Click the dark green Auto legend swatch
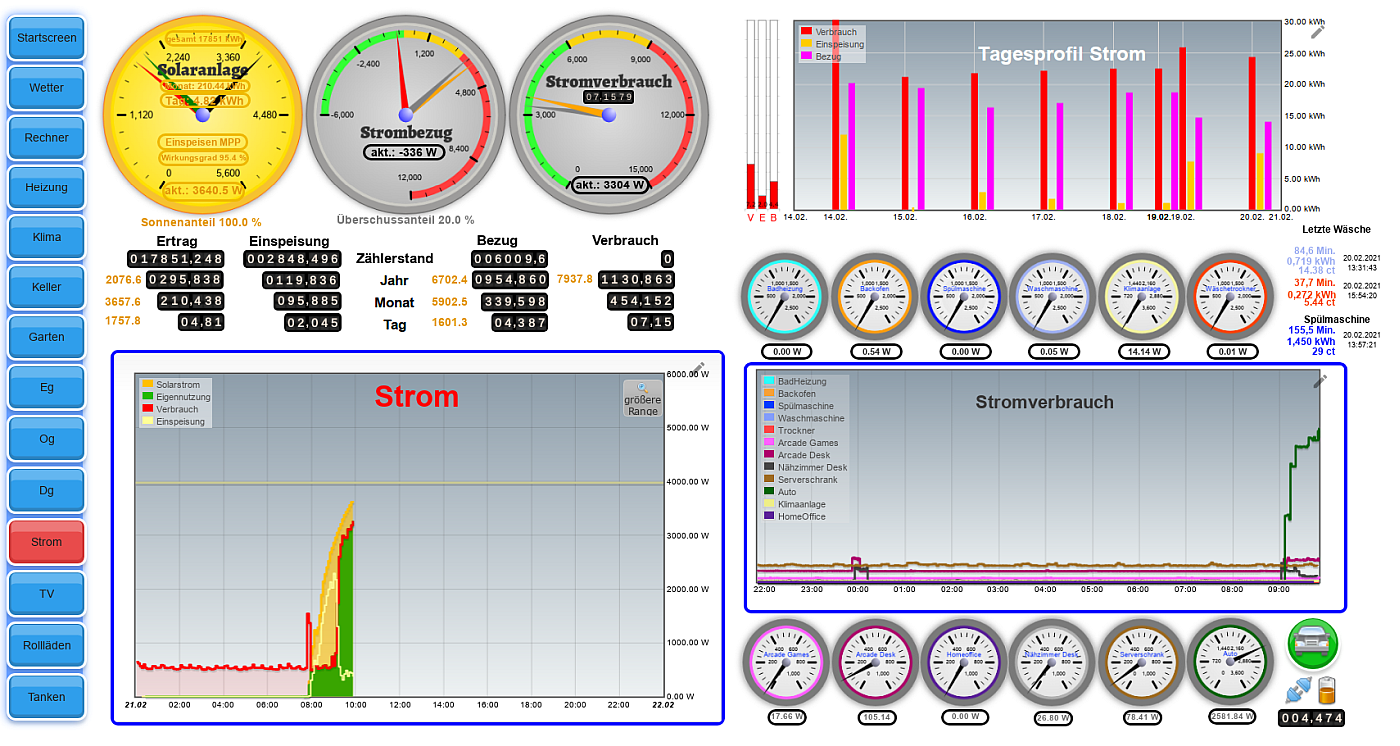The height and width of the screenshot is (746, 1400). pos(769,492)
